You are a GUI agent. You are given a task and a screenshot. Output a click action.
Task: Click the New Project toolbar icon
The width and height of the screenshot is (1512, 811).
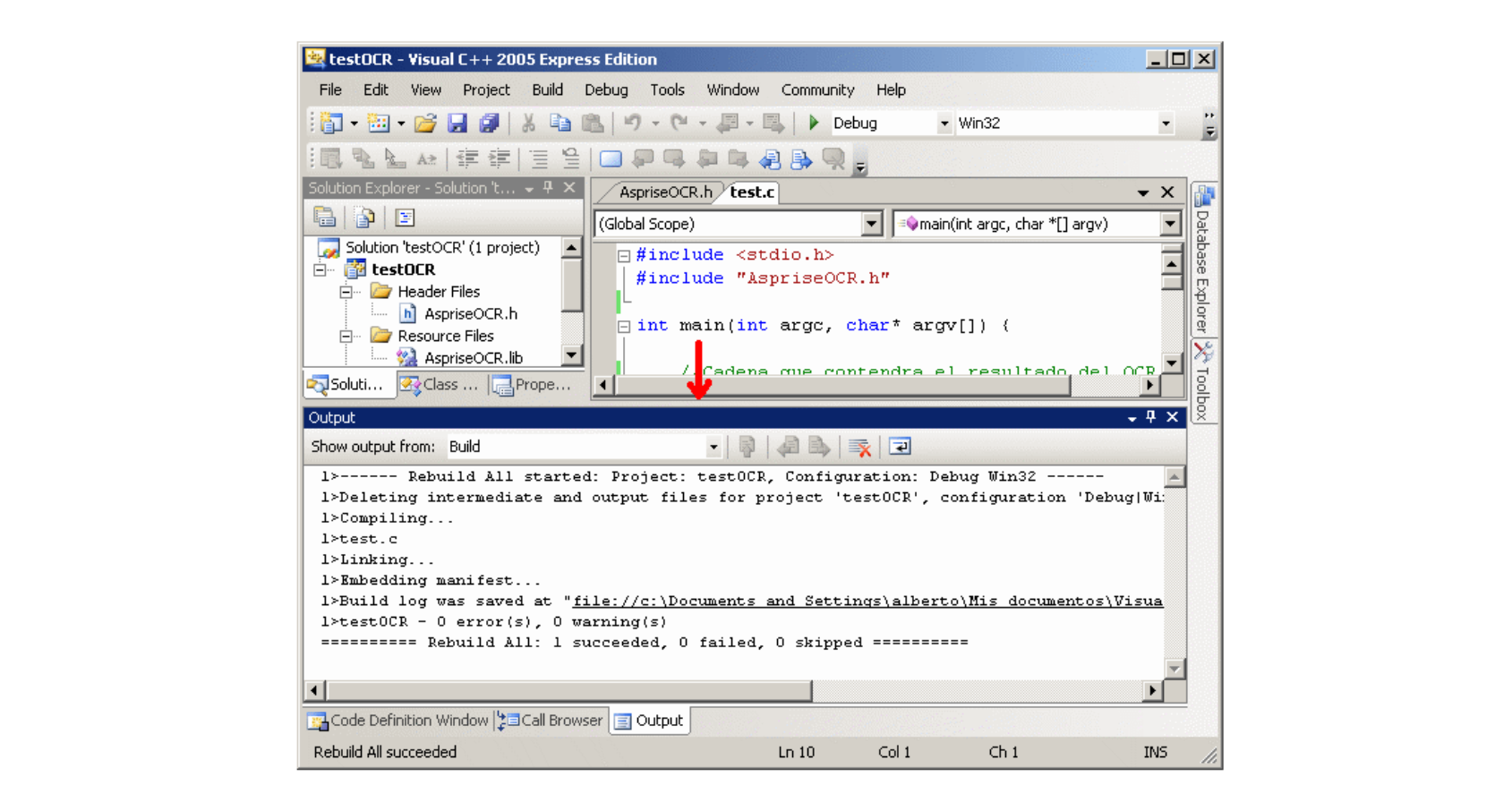[331, 123]
